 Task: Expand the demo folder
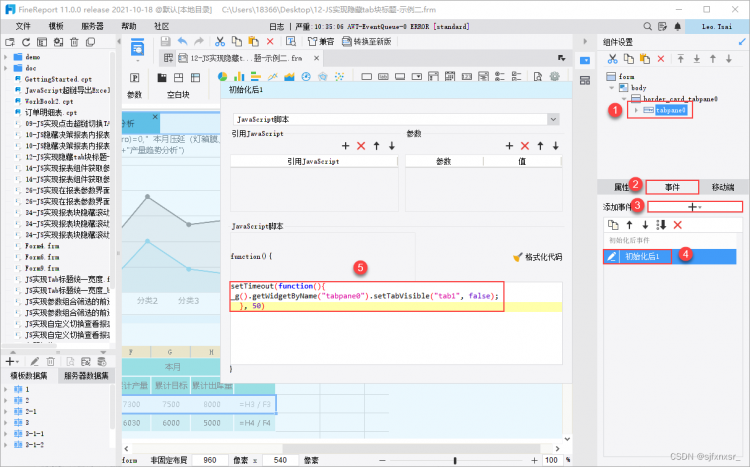(6, 57)
